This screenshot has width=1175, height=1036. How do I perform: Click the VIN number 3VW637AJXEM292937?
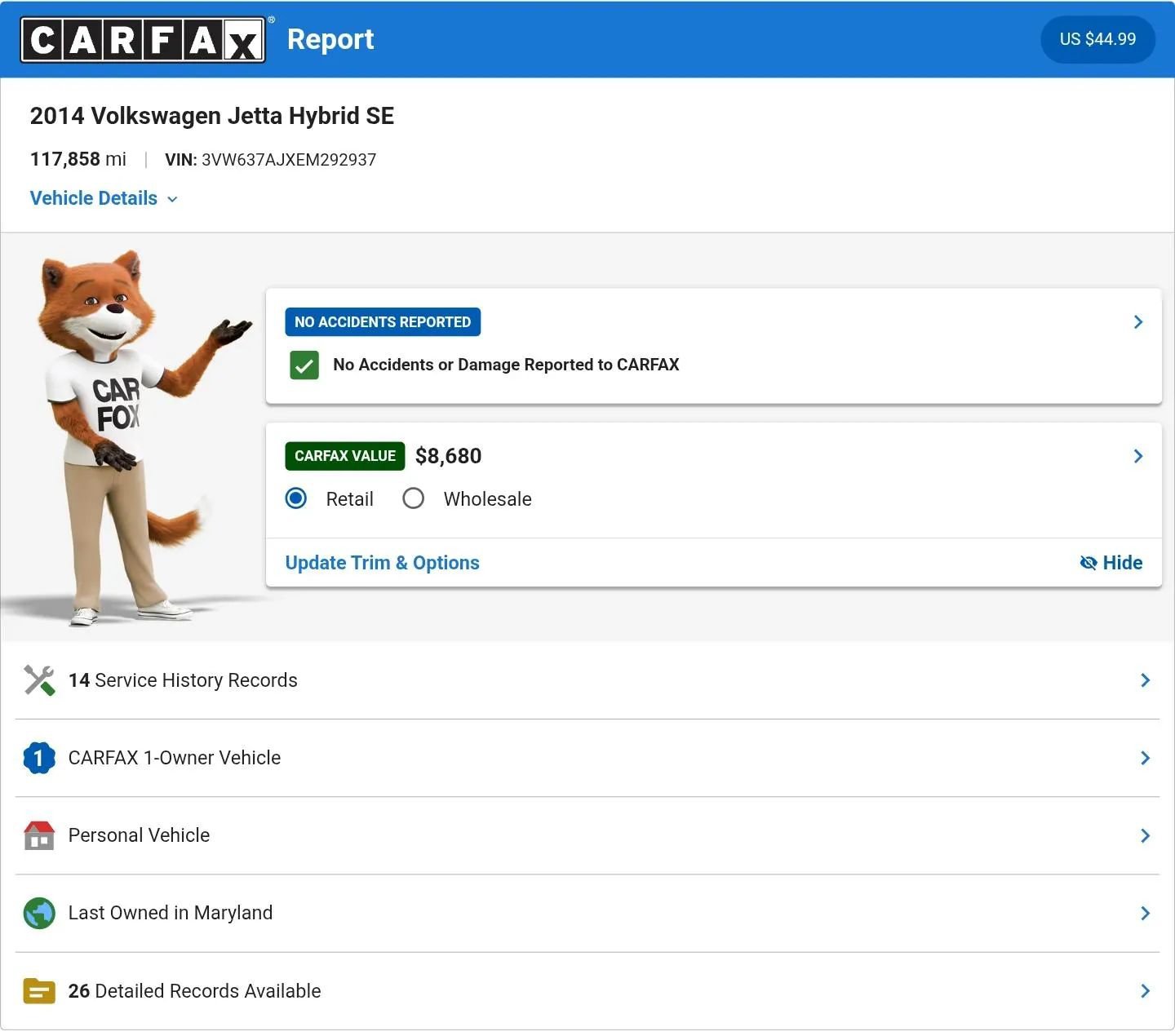[x=289, y=160]
